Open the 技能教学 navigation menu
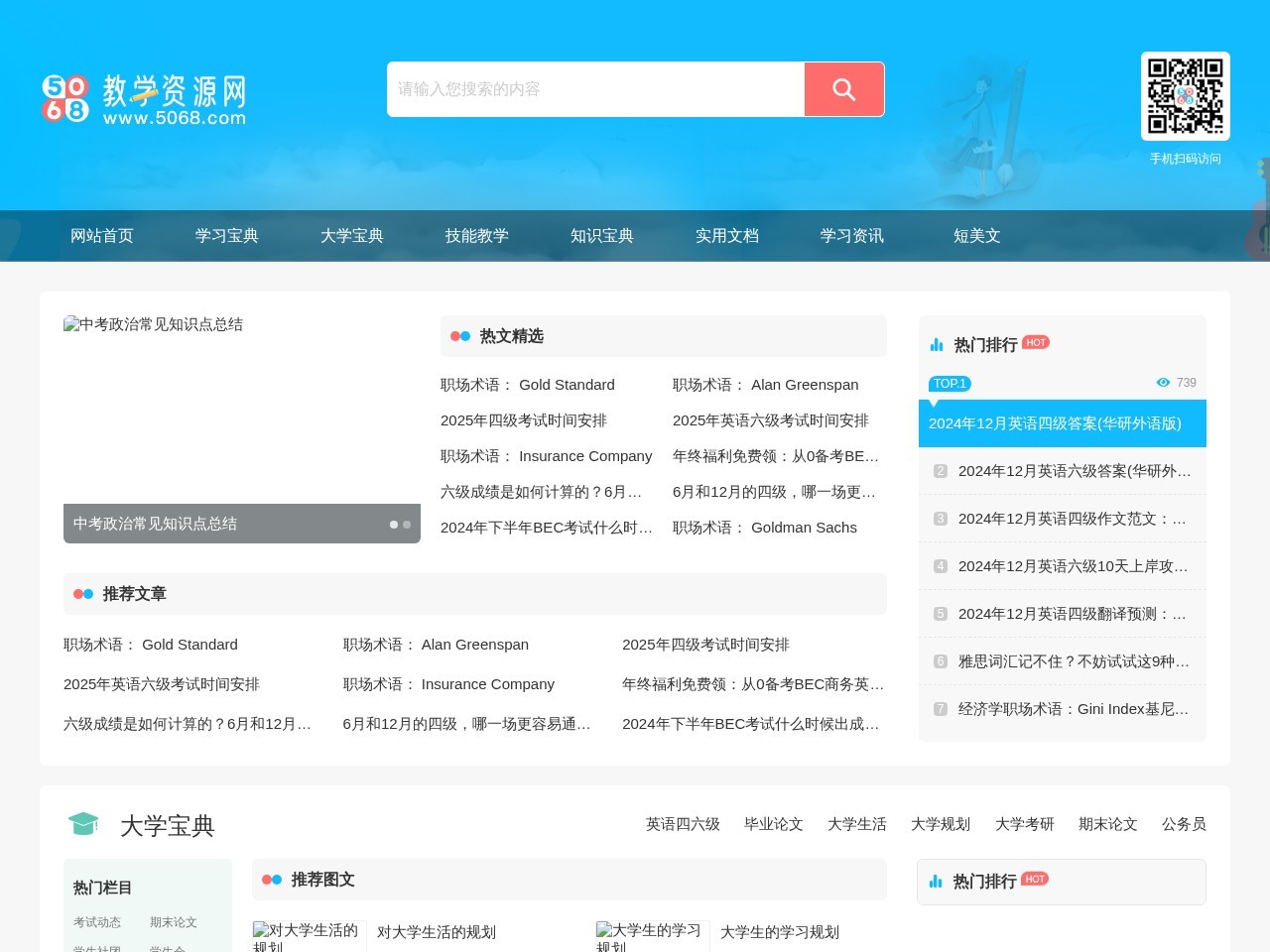Screen dimensions: 1270x952 point(477,236)
